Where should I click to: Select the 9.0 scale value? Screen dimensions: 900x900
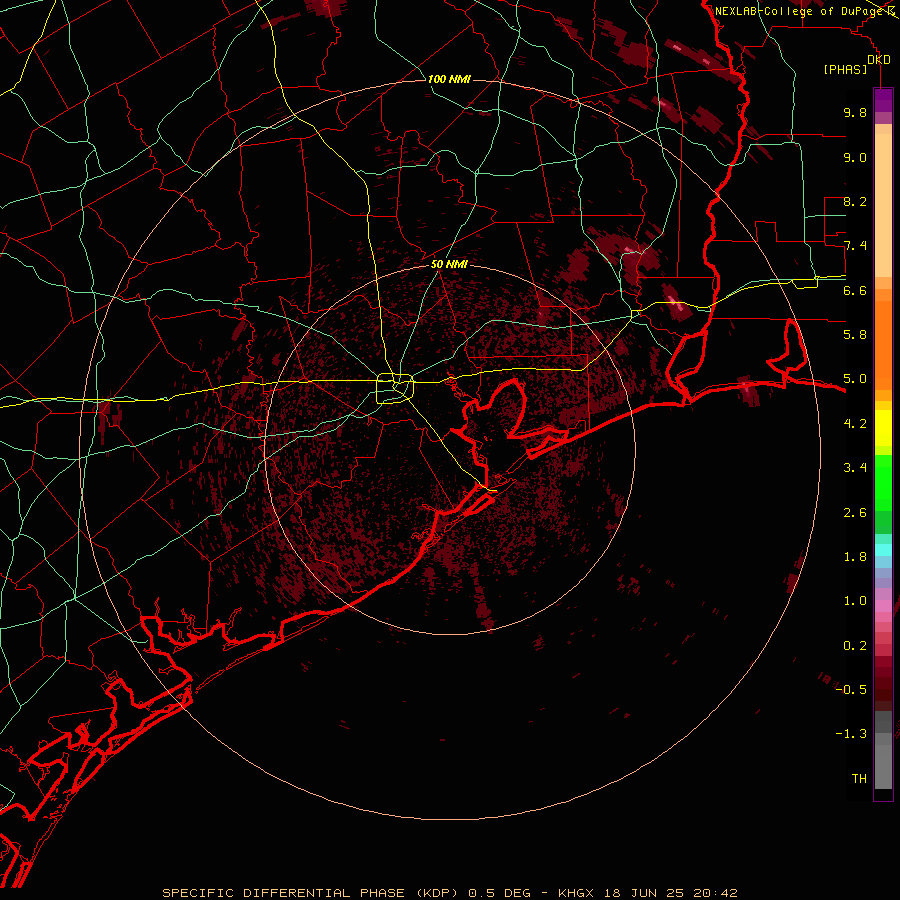pos(855,157)
